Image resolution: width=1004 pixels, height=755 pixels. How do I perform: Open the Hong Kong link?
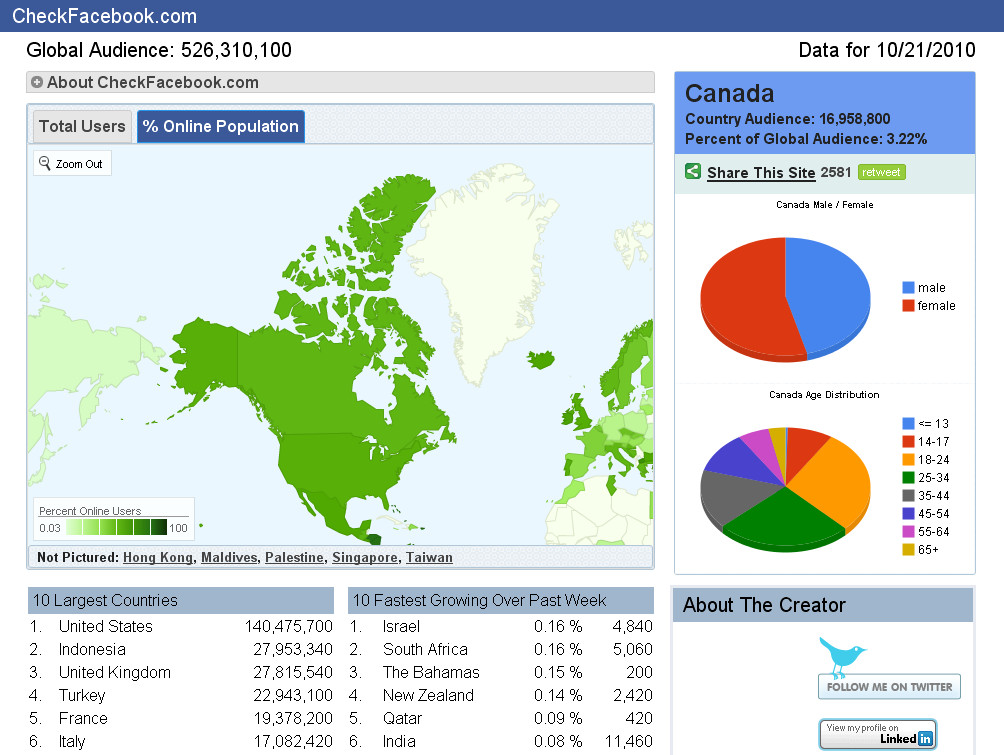point(158,558)
